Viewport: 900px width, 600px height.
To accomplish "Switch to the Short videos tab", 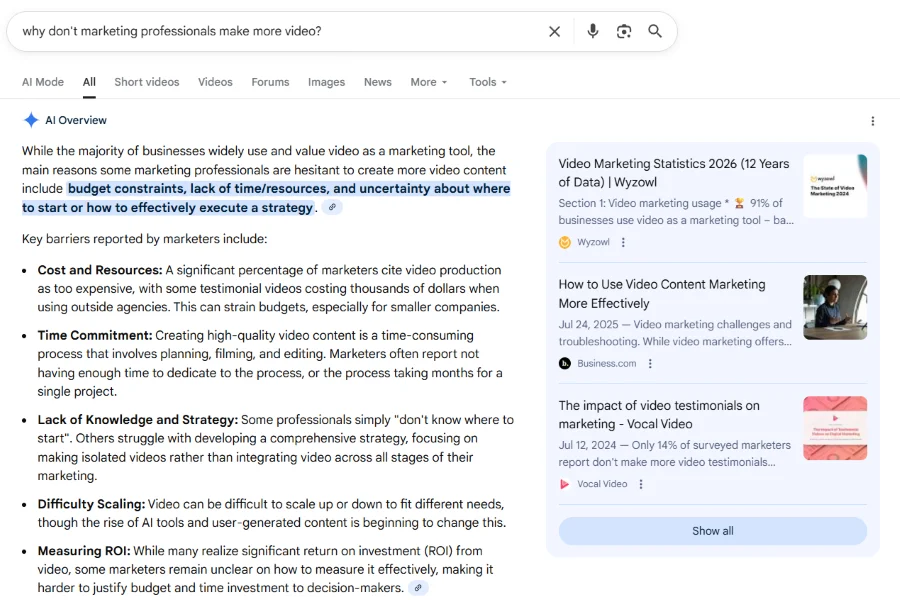I will pos(146,81).
